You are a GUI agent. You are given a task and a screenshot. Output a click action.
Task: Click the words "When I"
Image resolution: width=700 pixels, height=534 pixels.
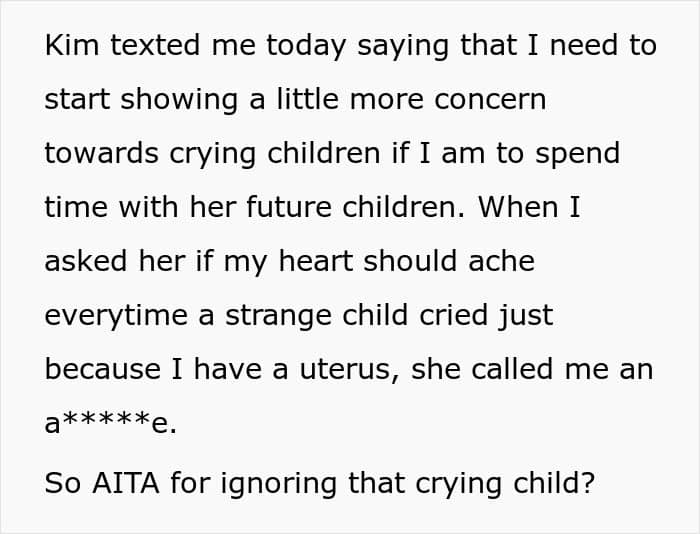click(x=529, y=208)
